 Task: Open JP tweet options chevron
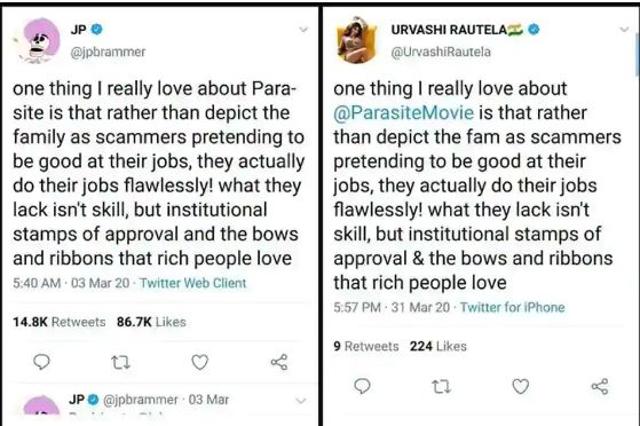click(x=303, y=29)
